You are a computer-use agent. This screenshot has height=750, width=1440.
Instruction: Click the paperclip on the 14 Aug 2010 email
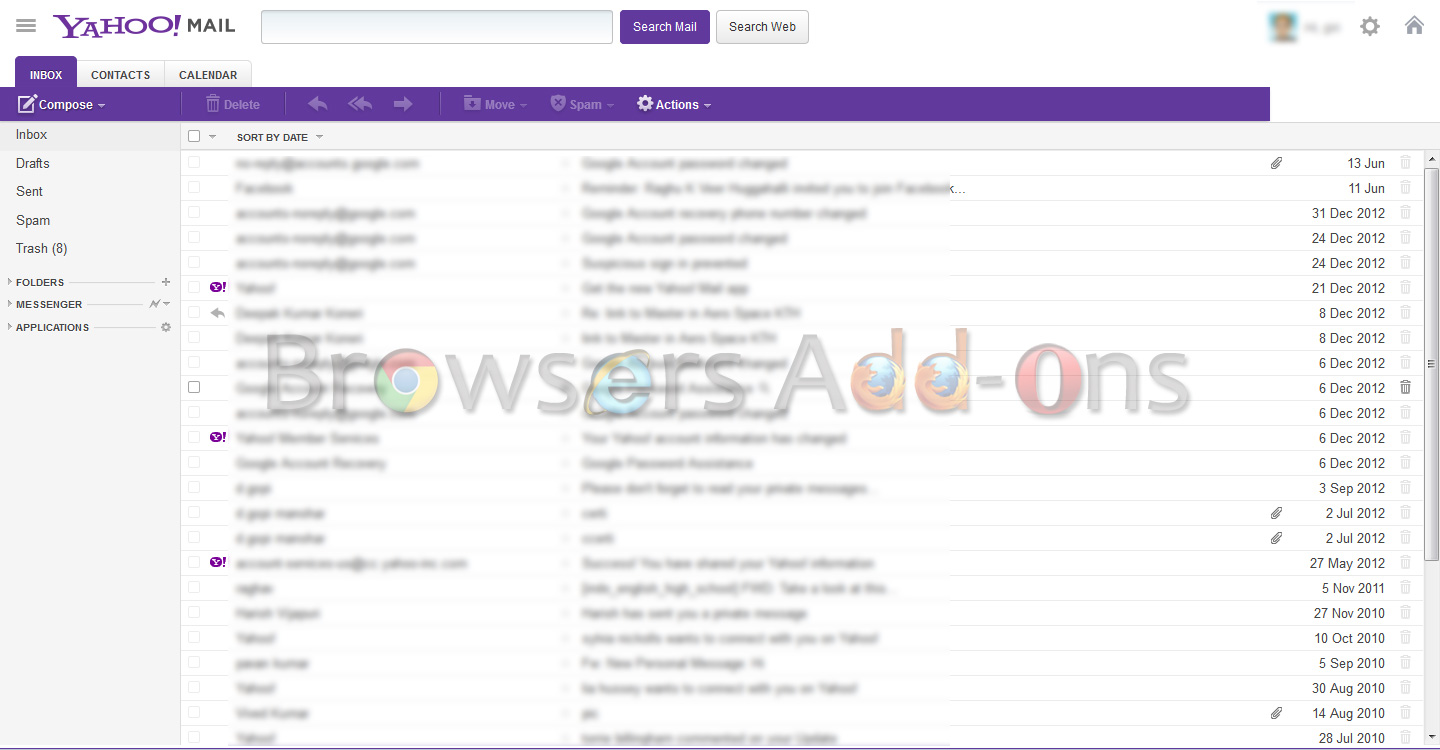tap(1276, 713)
